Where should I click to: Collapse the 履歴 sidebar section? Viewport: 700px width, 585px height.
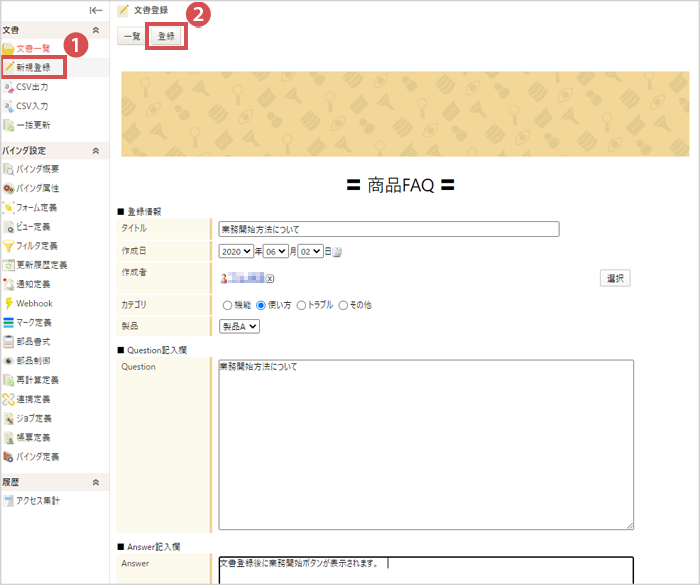pyautogui.click(x=96, y=482)
